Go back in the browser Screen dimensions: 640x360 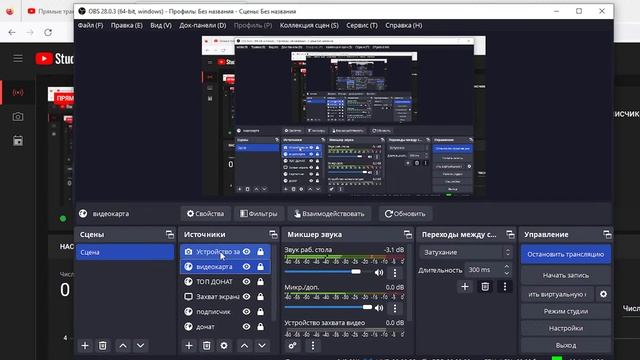tap(12, 32)
